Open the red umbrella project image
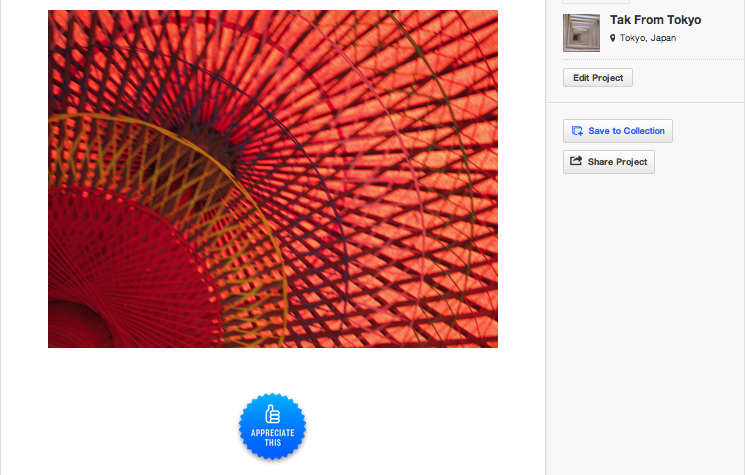745x475 pixels. coord(273,179)
